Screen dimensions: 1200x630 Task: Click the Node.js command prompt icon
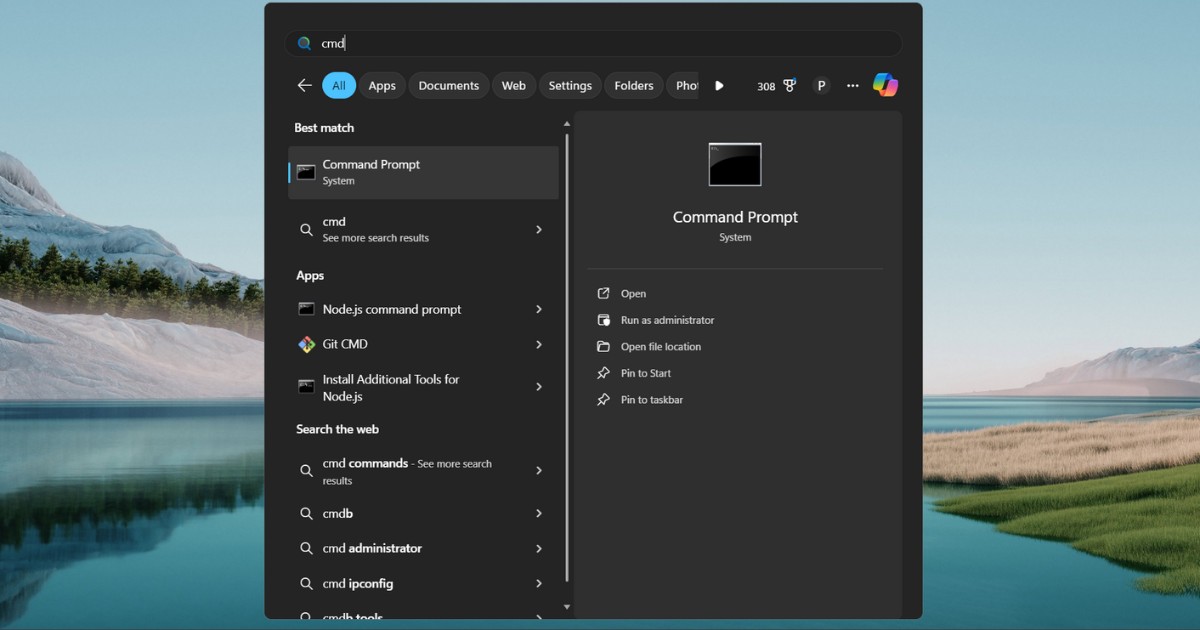[307, 309]
